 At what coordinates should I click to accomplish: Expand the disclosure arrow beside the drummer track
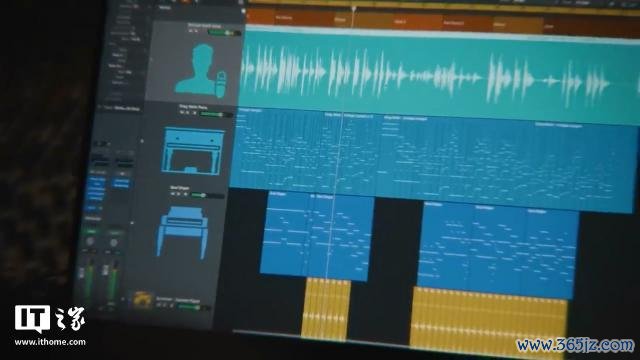(x=123, y=299)
